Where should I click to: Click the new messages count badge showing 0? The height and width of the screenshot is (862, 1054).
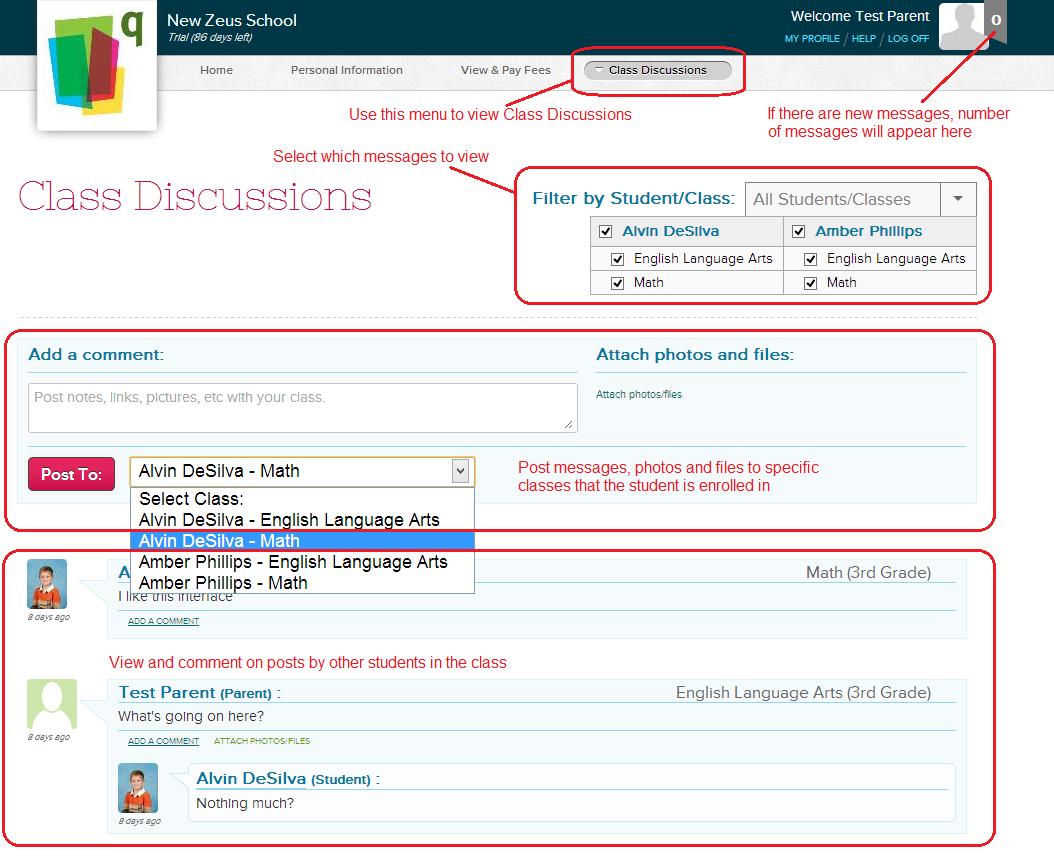[996, 20]
